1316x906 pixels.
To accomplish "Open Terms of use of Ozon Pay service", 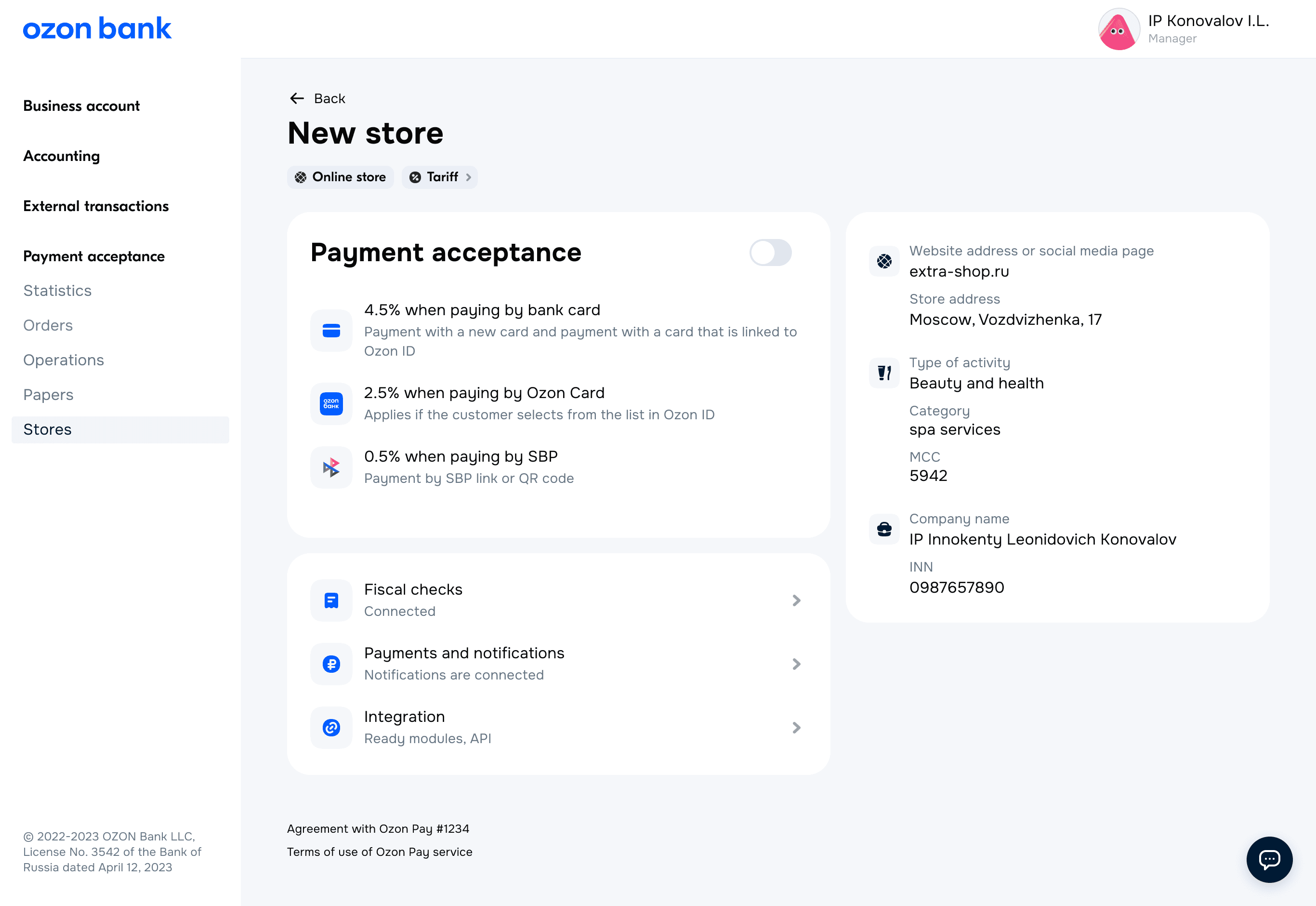I will 380,852.
